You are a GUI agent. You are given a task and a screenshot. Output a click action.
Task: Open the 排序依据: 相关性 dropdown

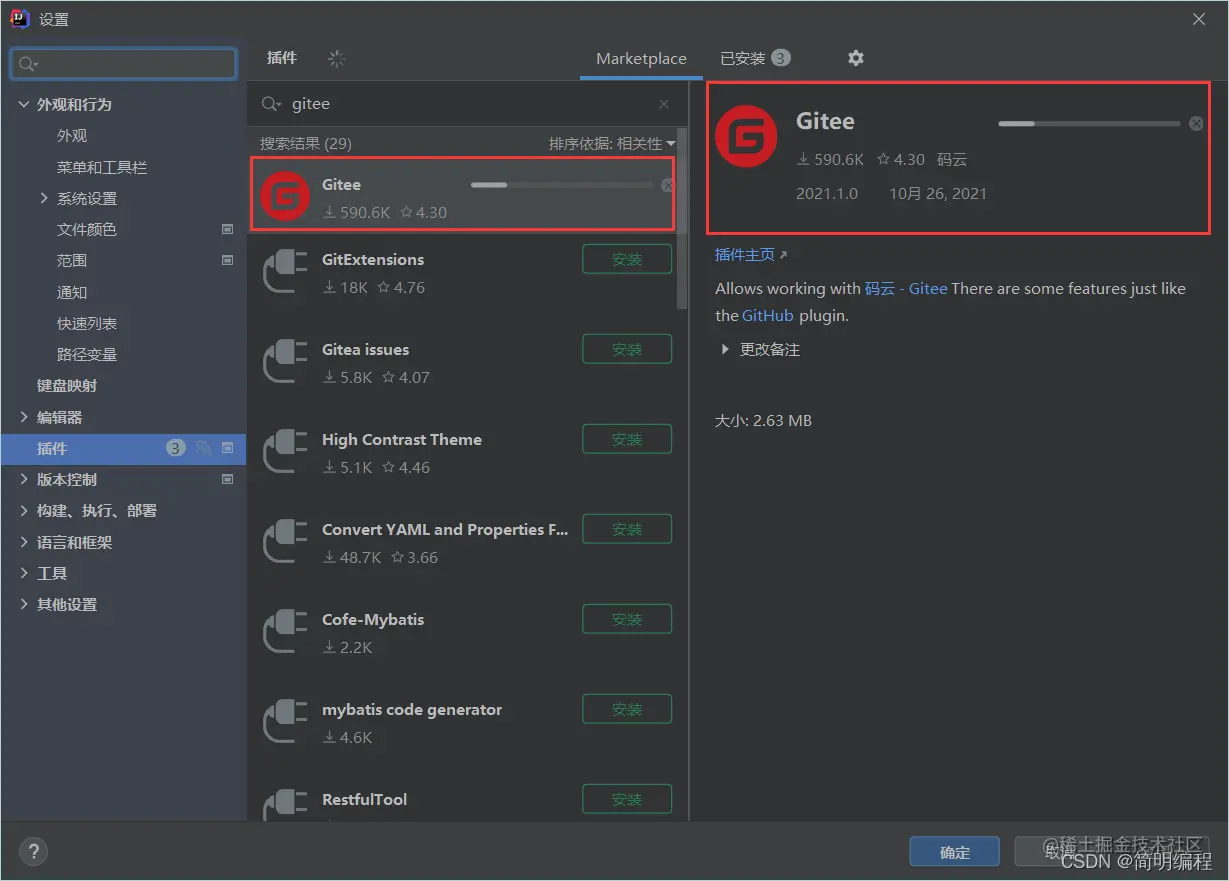pos(611,144)
